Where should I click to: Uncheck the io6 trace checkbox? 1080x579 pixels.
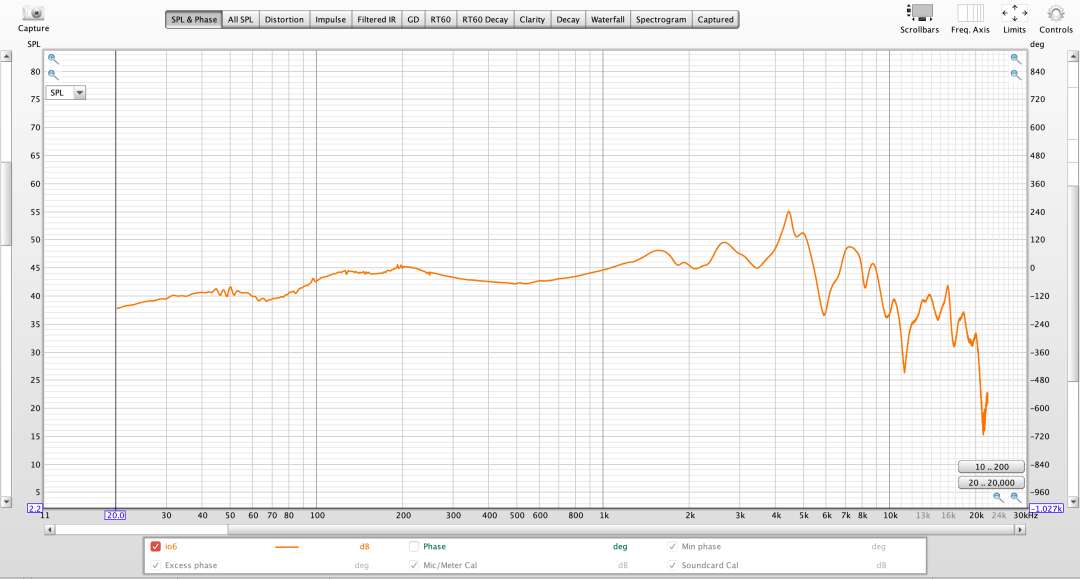point(155,547)
